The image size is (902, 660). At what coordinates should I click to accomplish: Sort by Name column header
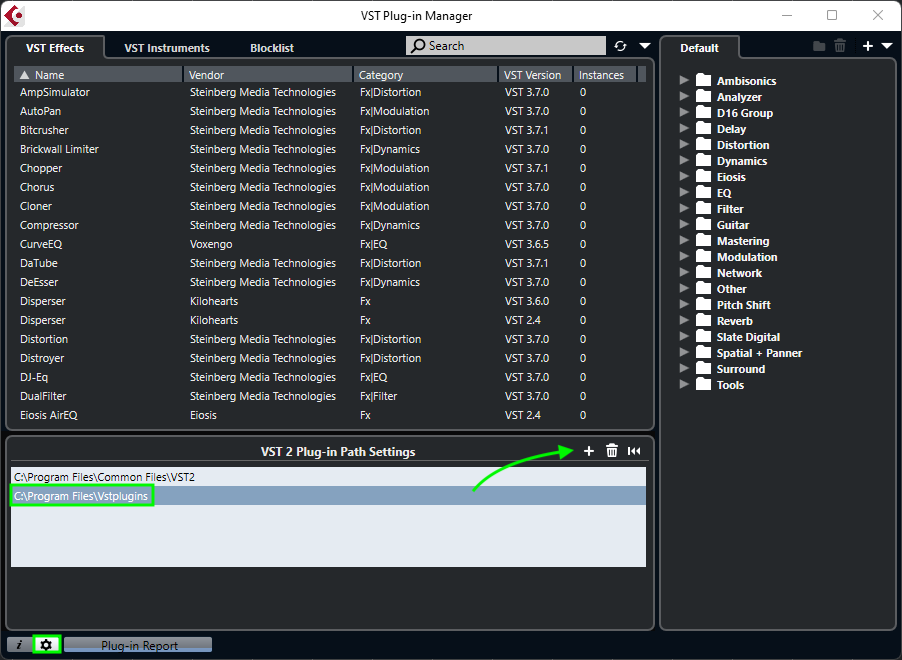[98, 75]
